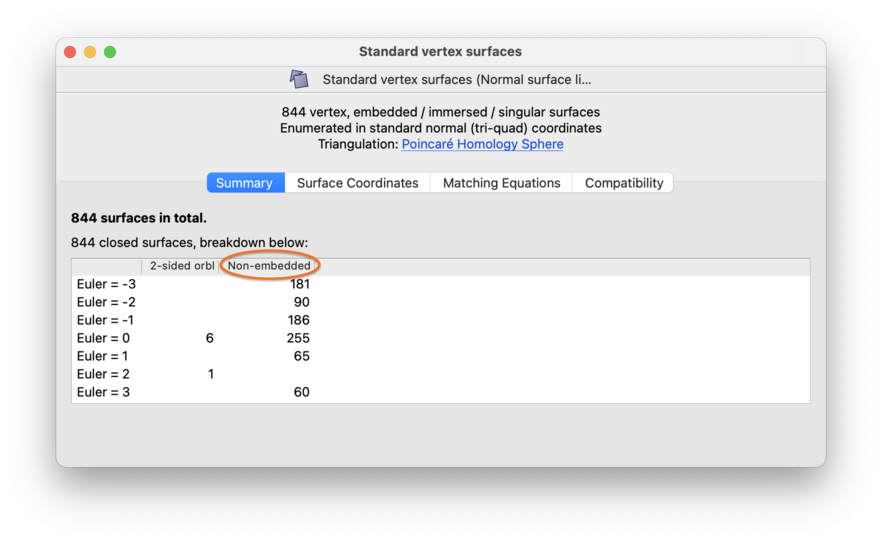Image resolution: width=882 pixels, height=541 pixels.
Task: Open the Poincaré Homology Sphere triangulation link
Action: 482,144
